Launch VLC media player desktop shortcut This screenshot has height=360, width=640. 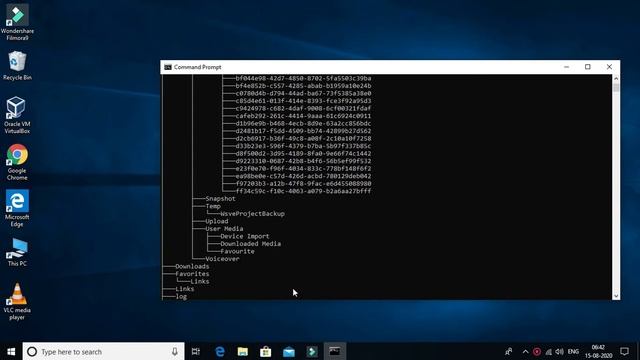coord(17,302)
